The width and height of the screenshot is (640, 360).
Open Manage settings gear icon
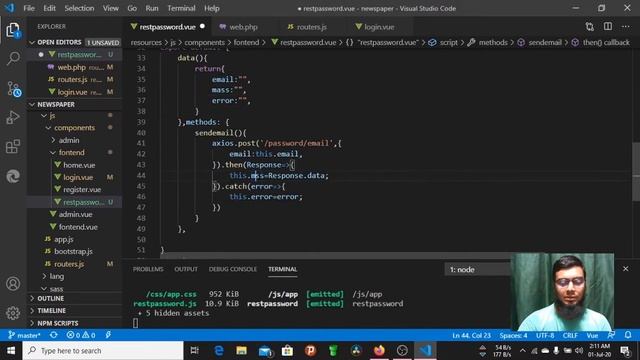[13, 313]
